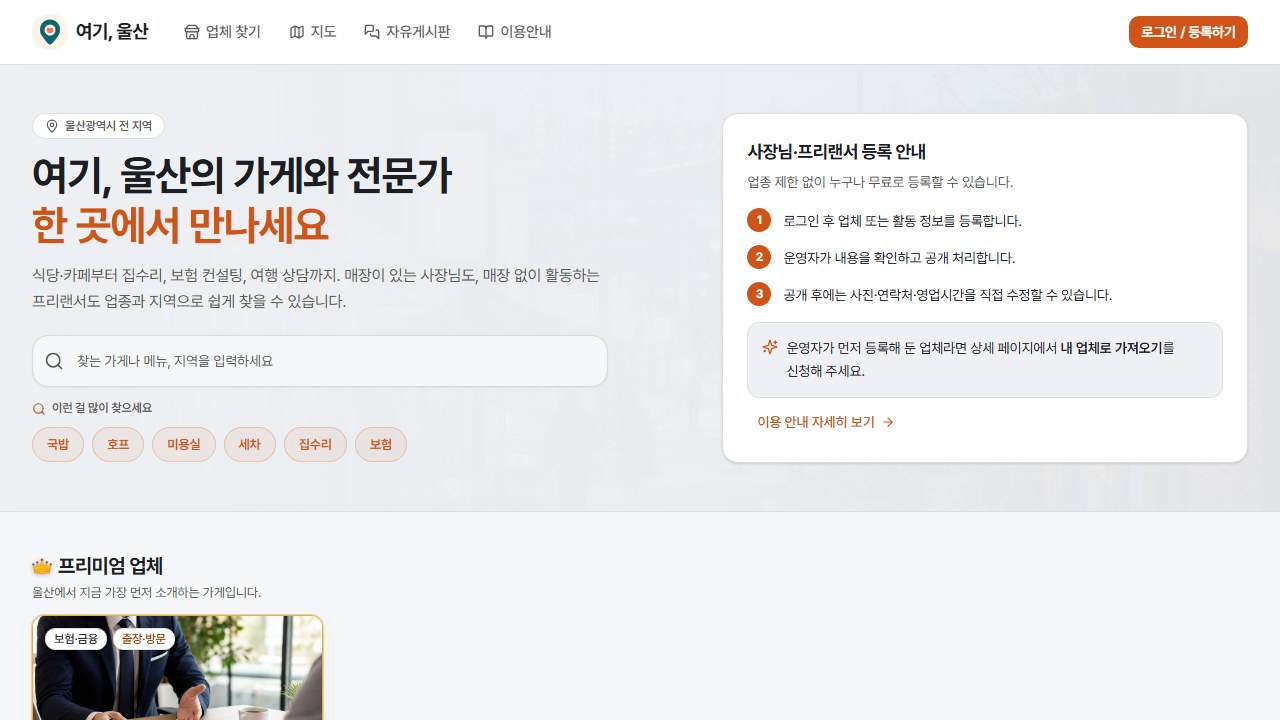Viewport: 1280px width, 720px height.
Task: Click the book icon beside 이용안내
Action: click(486, 32)
